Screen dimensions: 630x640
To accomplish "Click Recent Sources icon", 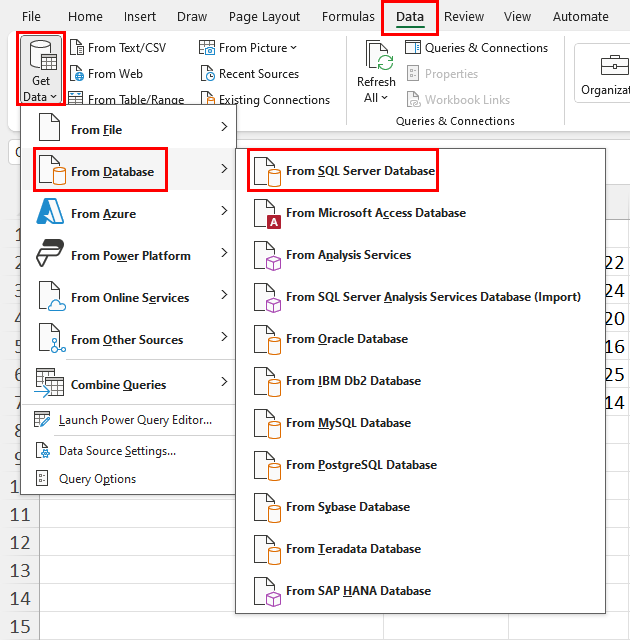I will [208, 74].
